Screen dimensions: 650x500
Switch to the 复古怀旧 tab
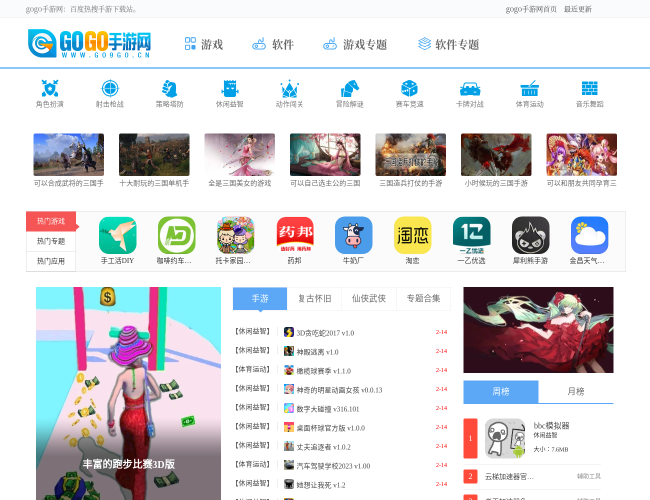pyautogui.click(x=315, y=299)
